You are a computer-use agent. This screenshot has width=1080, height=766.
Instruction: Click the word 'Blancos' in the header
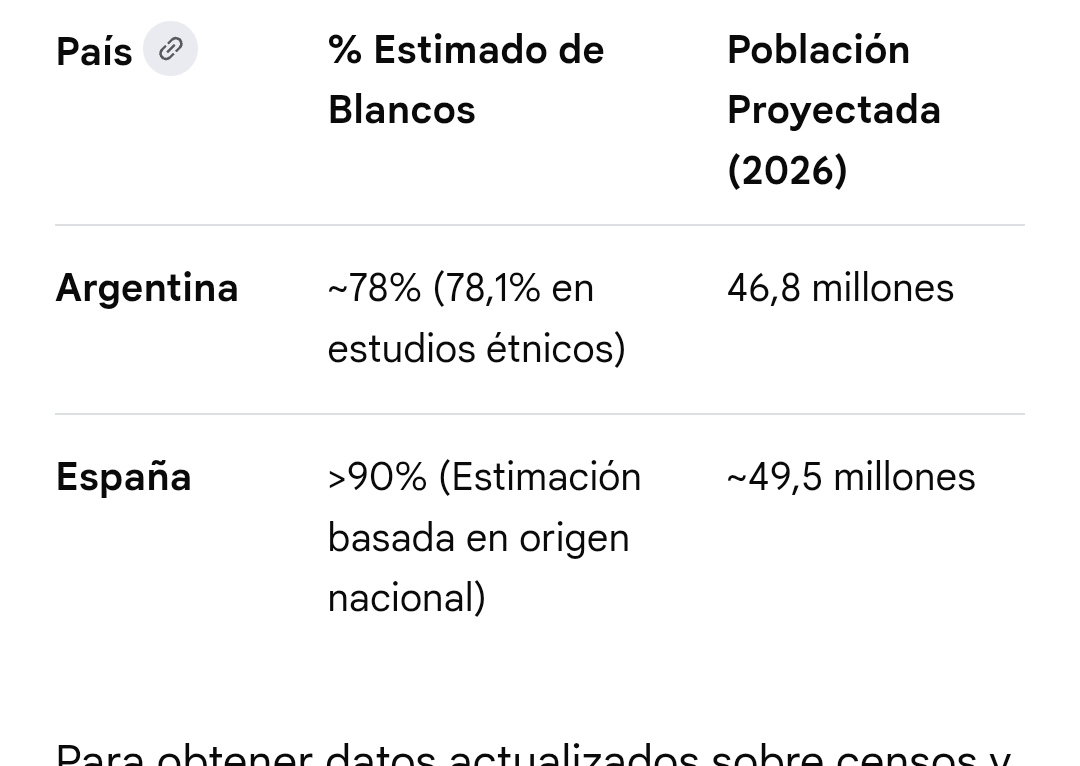point(402,110)
